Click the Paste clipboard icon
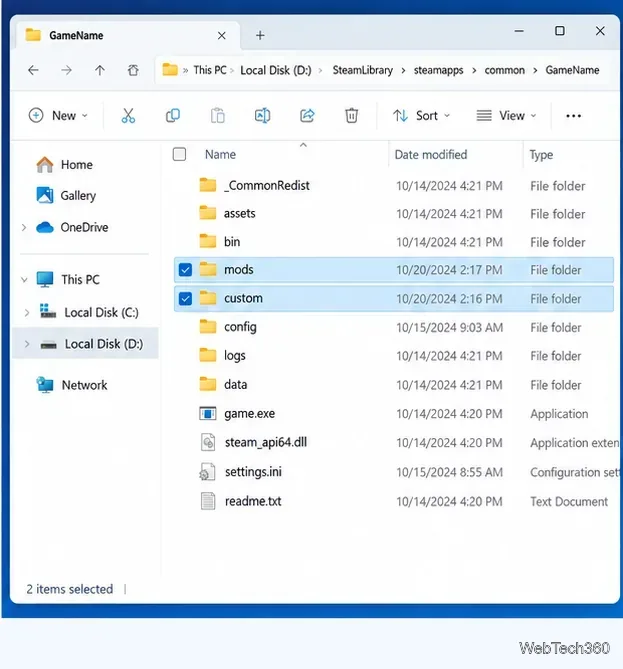The height and width of the screenshot is (669, 623). point(218,116)
